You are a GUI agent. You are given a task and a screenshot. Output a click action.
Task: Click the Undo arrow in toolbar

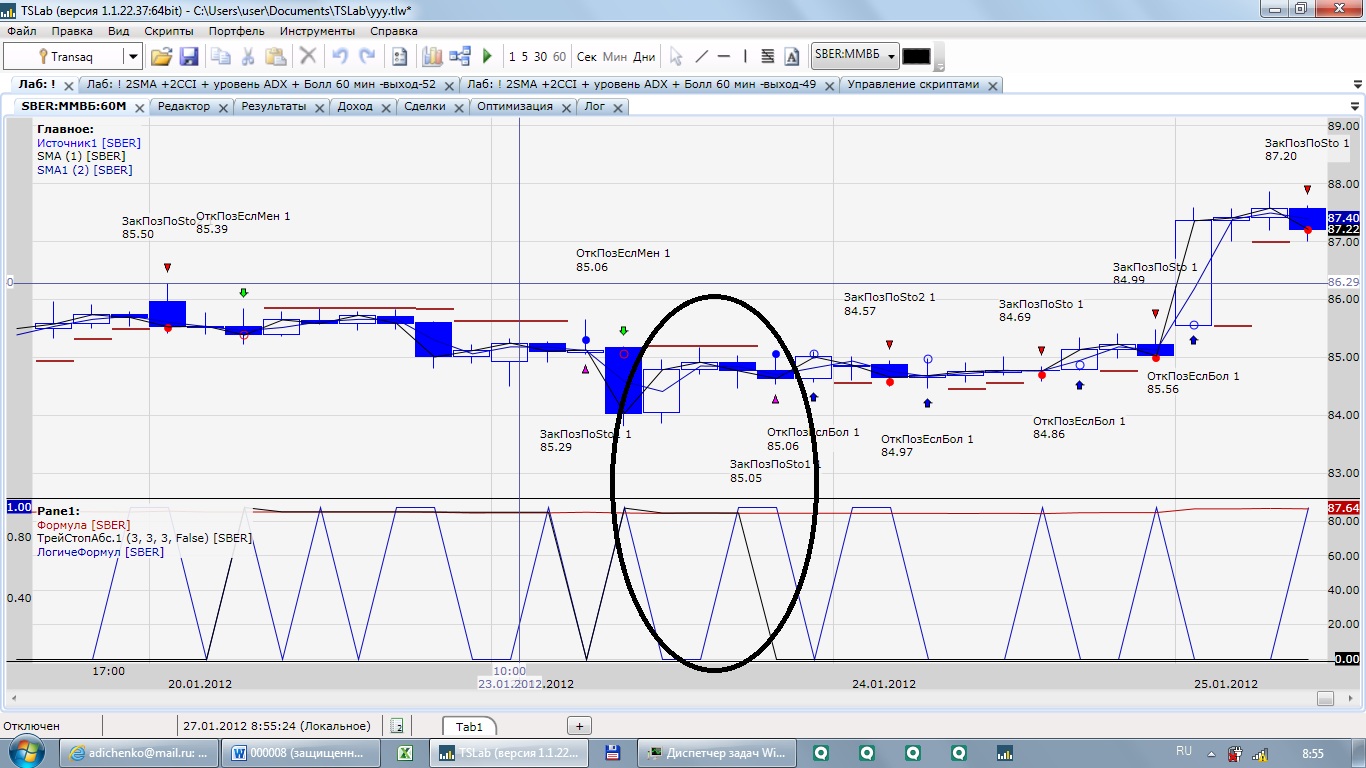(340, 57)
